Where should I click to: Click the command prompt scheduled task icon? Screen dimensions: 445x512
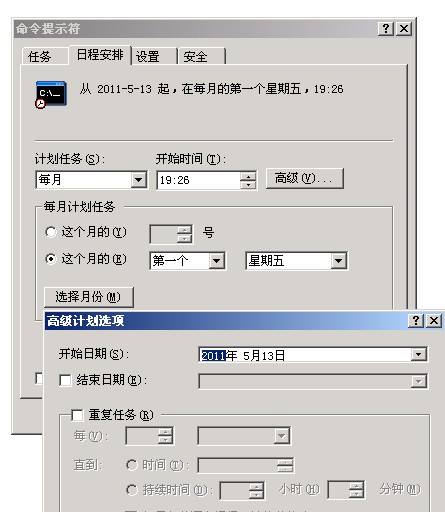(x=51, y=95)
